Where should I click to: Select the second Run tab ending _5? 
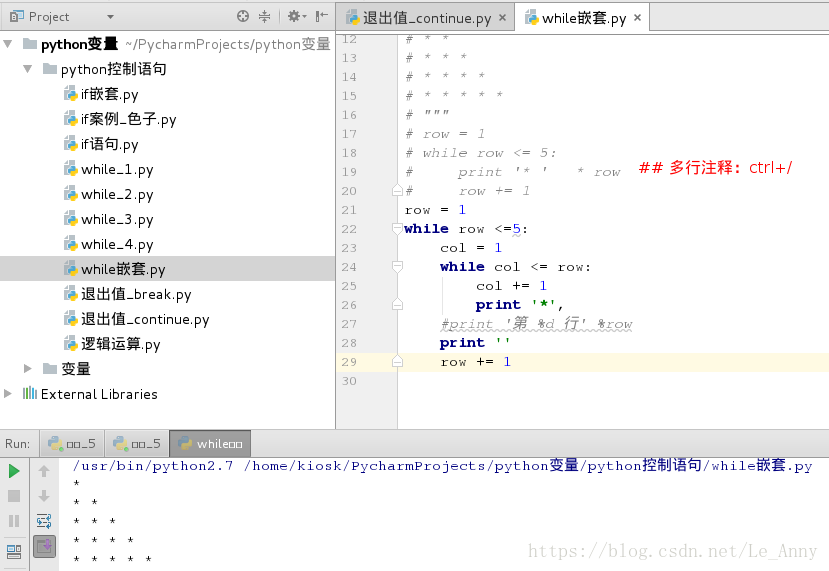(137, 444)
